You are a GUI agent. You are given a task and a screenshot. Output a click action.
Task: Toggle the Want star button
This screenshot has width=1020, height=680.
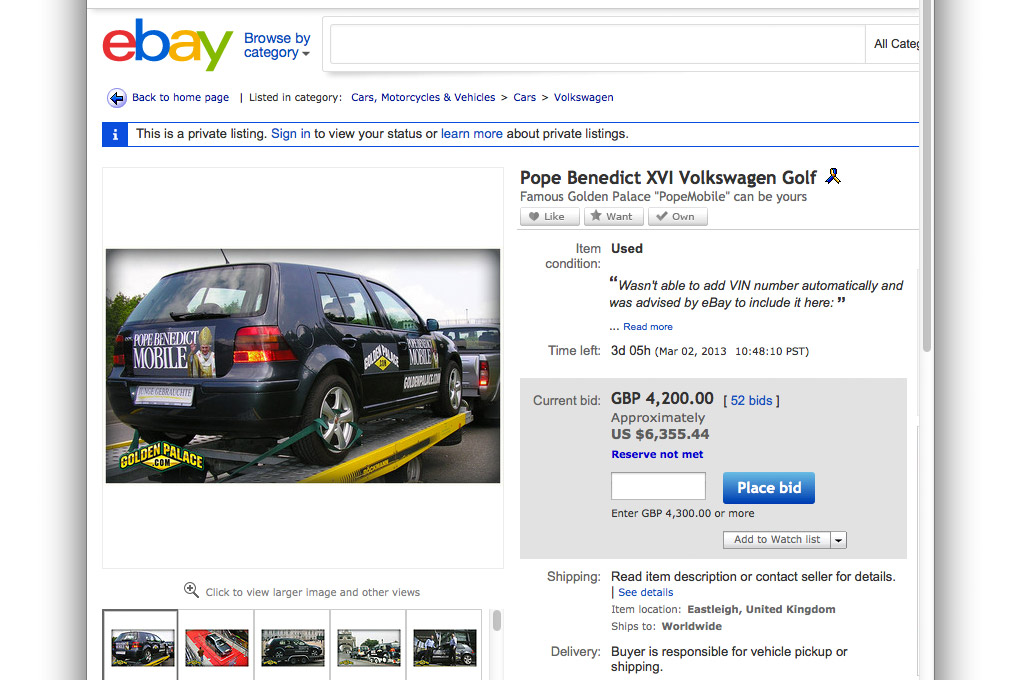coord(613,217)
